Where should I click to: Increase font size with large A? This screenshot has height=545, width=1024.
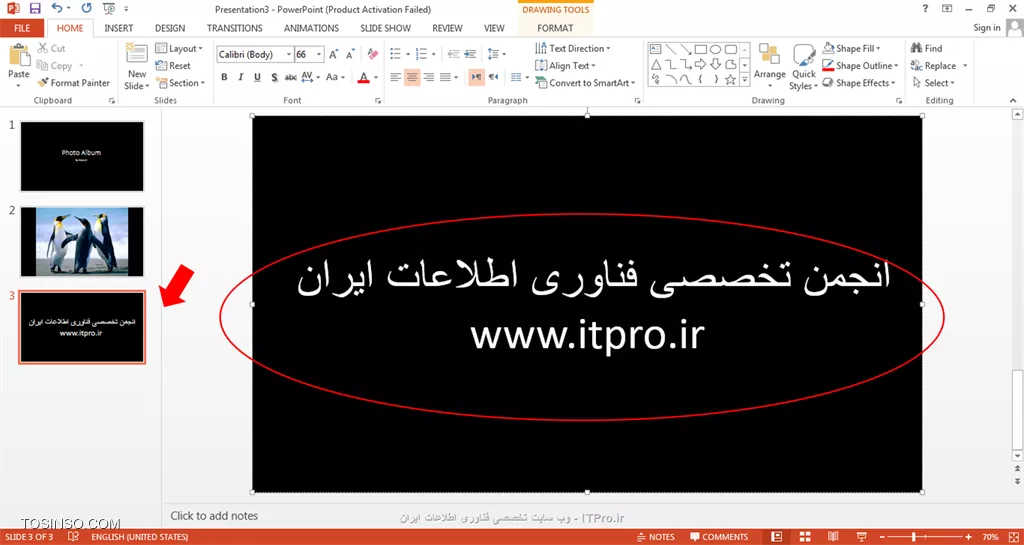[334, 55]
